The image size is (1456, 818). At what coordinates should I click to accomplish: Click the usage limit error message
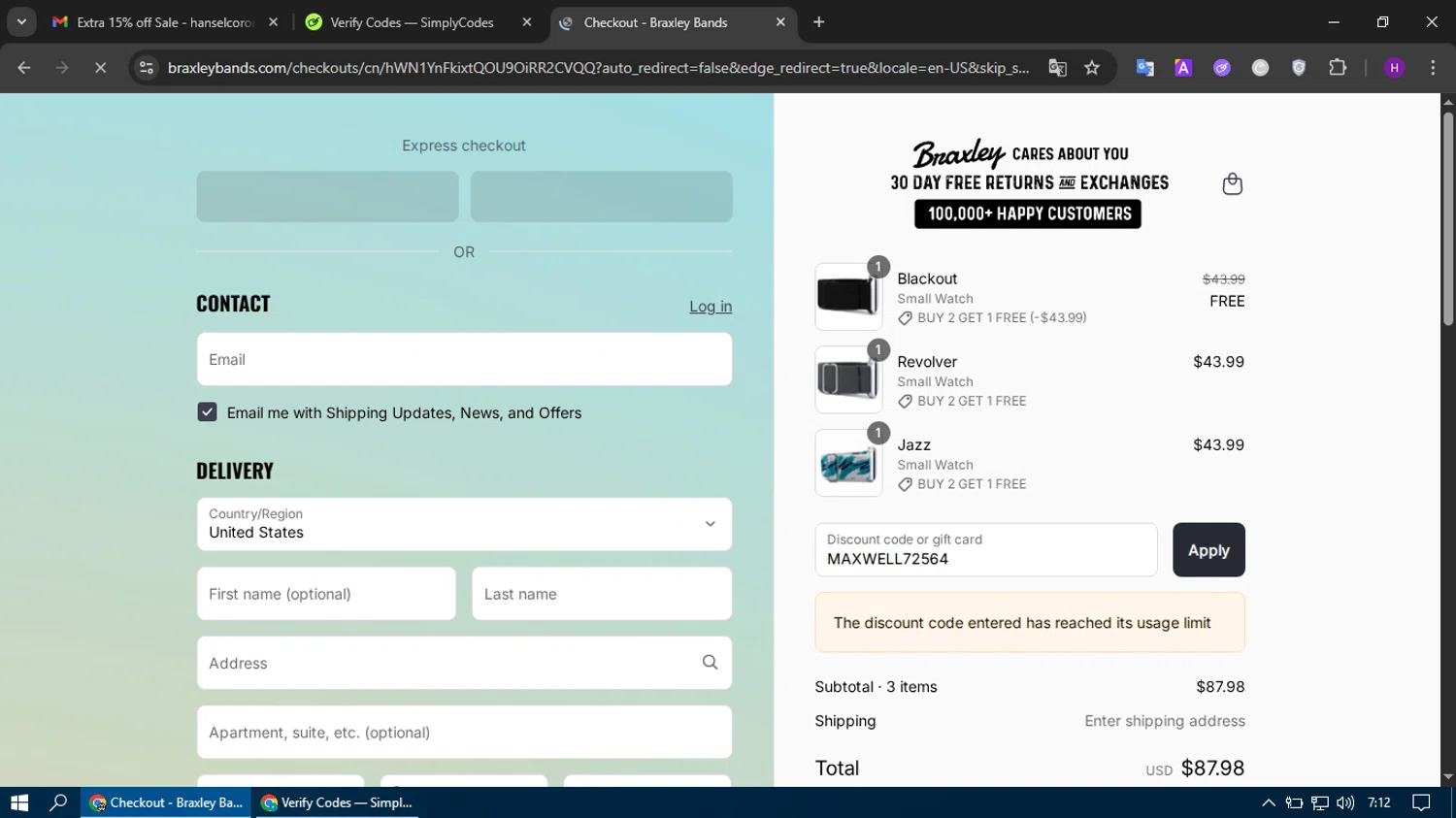(x=1030, y=623)
